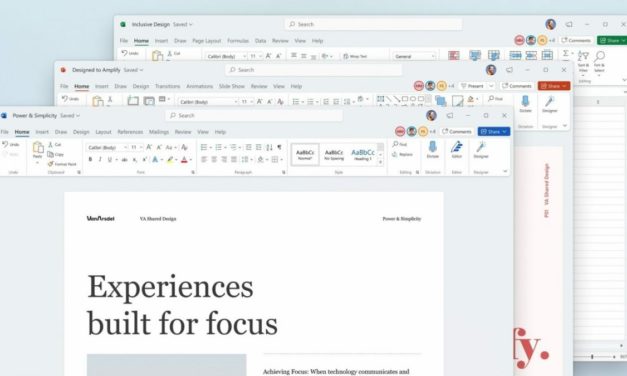Expand the Styles gallery More arrow in Word
The height and width of the screenshot is (376, 627).
pos(380,162)
